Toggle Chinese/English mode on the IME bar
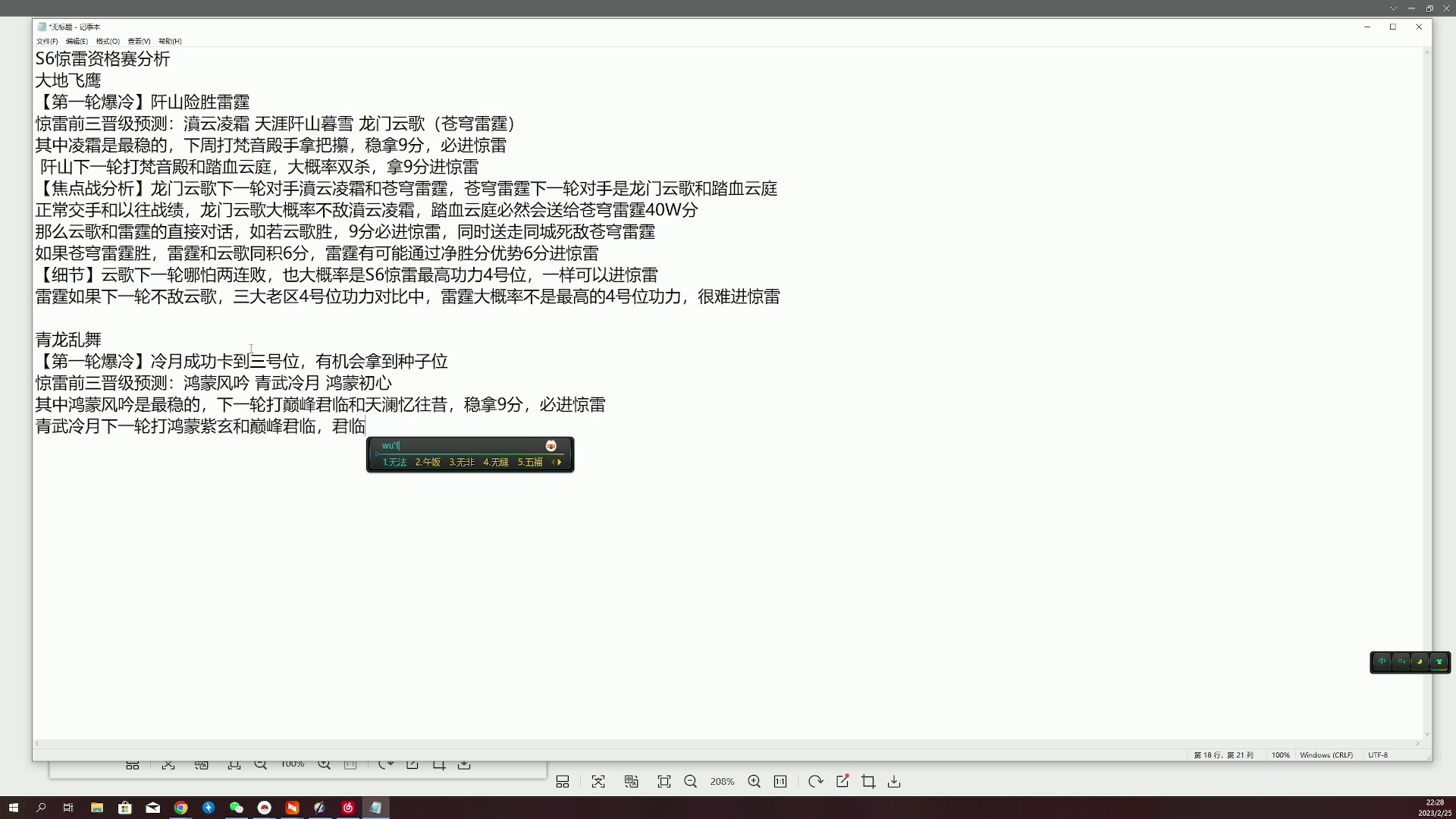 (1382, 661)
